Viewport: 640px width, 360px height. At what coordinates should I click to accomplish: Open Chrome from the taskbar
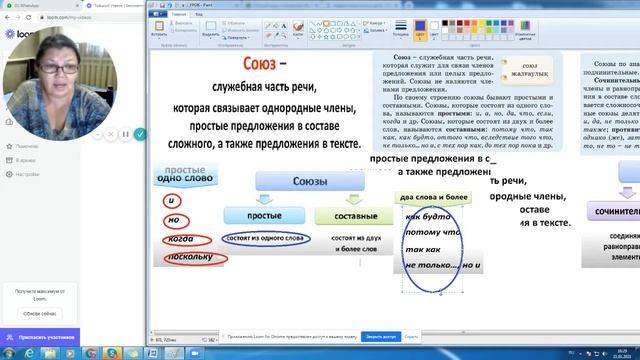pyautogui.click(x=91, y=353)
